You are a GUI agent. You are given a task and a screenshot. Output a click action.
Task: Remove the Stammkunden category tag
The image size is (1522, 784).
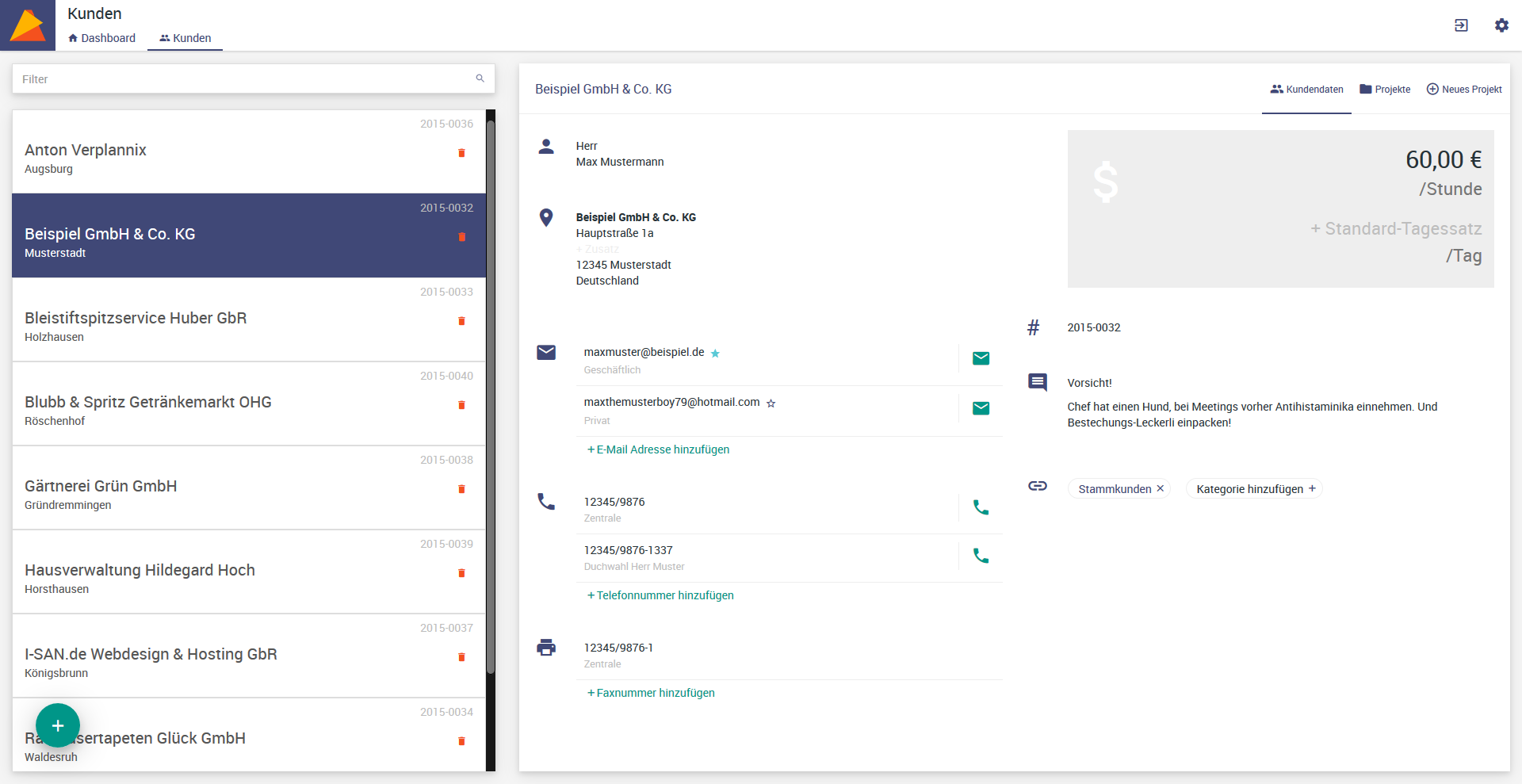[1161, 488]
